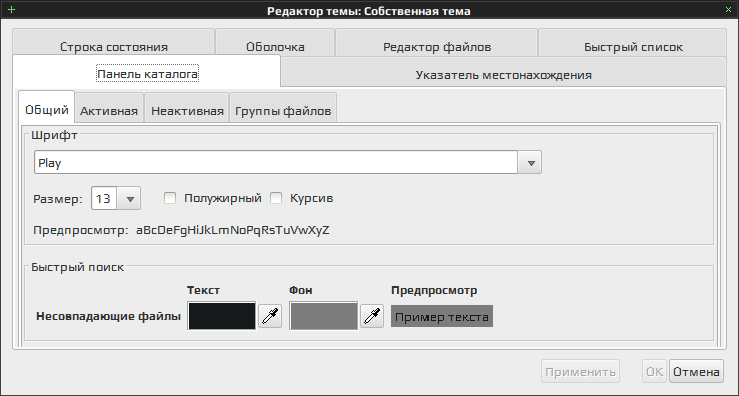The width and height of the screenshot is (739, 396).
Task: Click the Пример текста preview box
Action: tap(442, 317)
